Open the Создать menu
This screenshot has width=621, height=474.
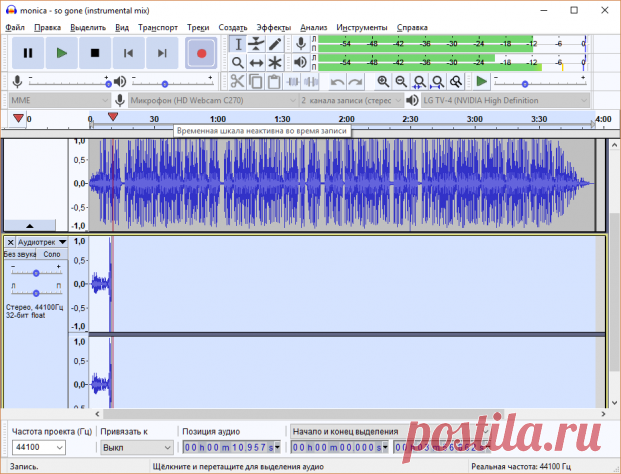[233, 27]
